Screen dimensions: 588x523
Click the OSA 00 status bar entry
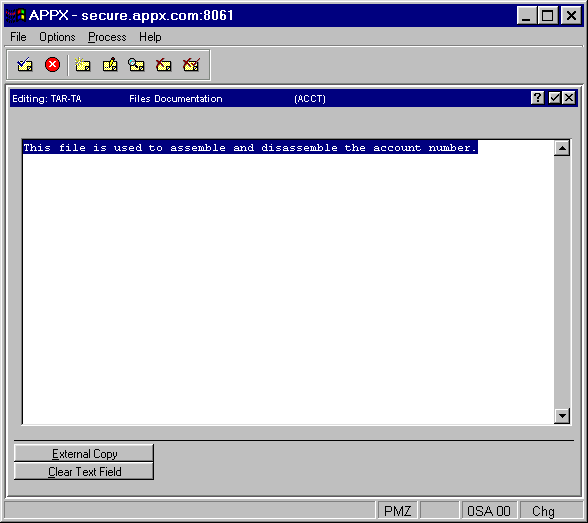point(489,511)
